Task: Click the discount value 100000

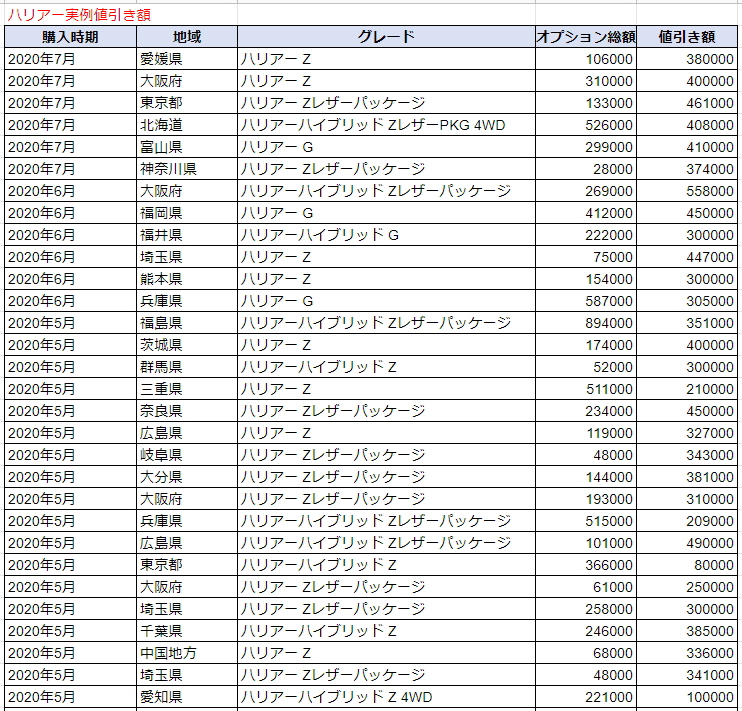Action: [687, 697]
